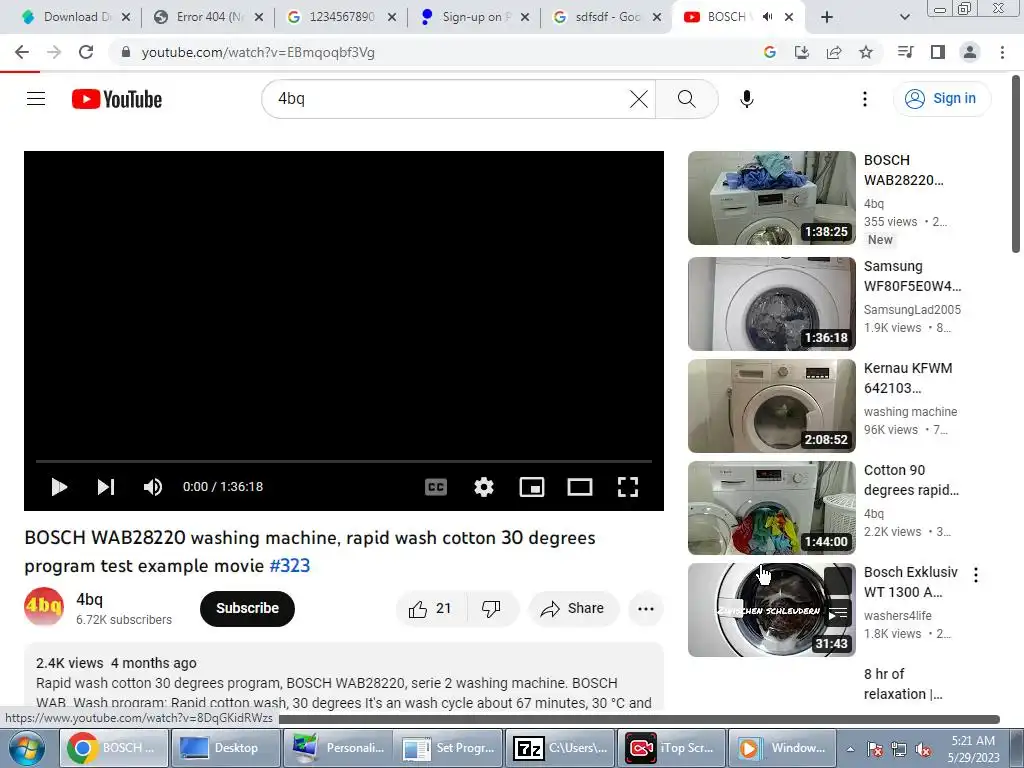Open YouTube settings three-dot menu
This screenshot has width=1024, height=768.
coord(865,99)
